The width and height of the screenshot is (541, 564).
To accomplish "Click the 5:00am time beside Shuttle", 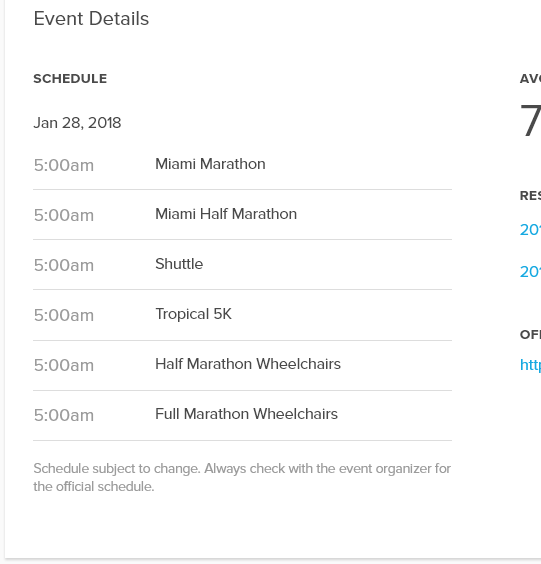I will [64, 265].
